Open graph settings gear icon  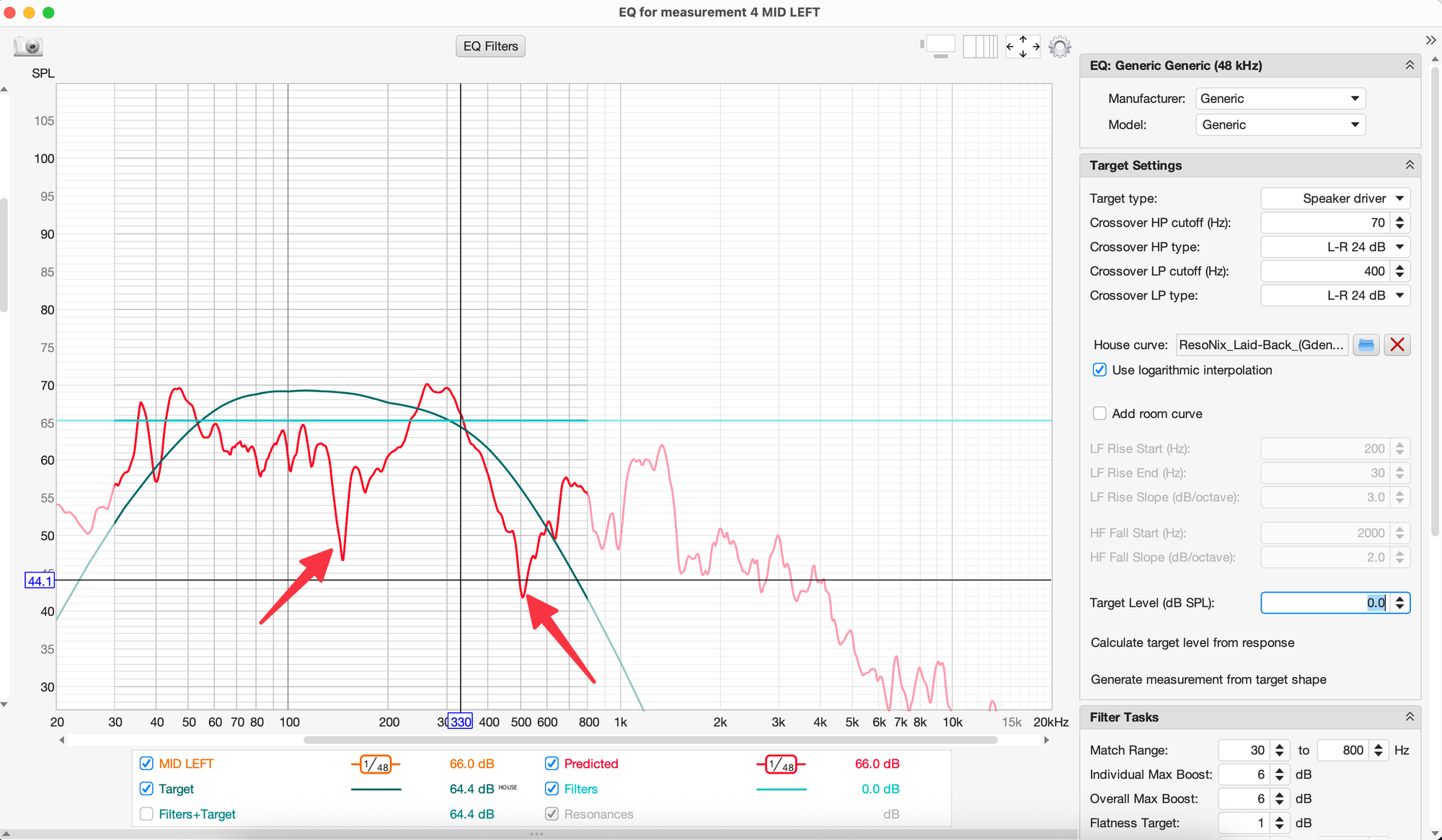1059,47
